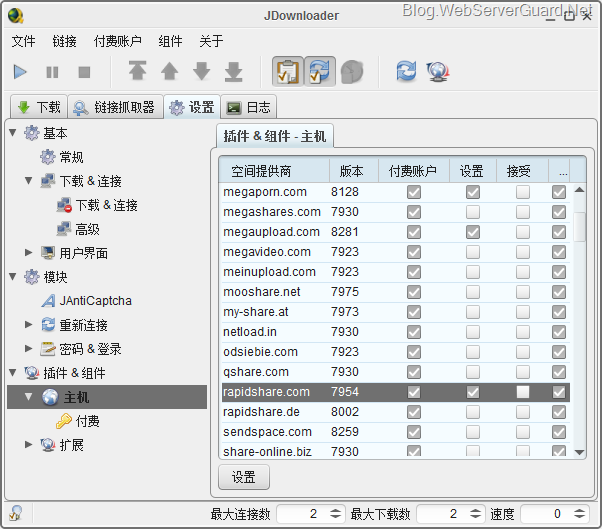Open the 链接 menu
The image size is (602, 529).
pyautogui.click(x=64, y=41)
